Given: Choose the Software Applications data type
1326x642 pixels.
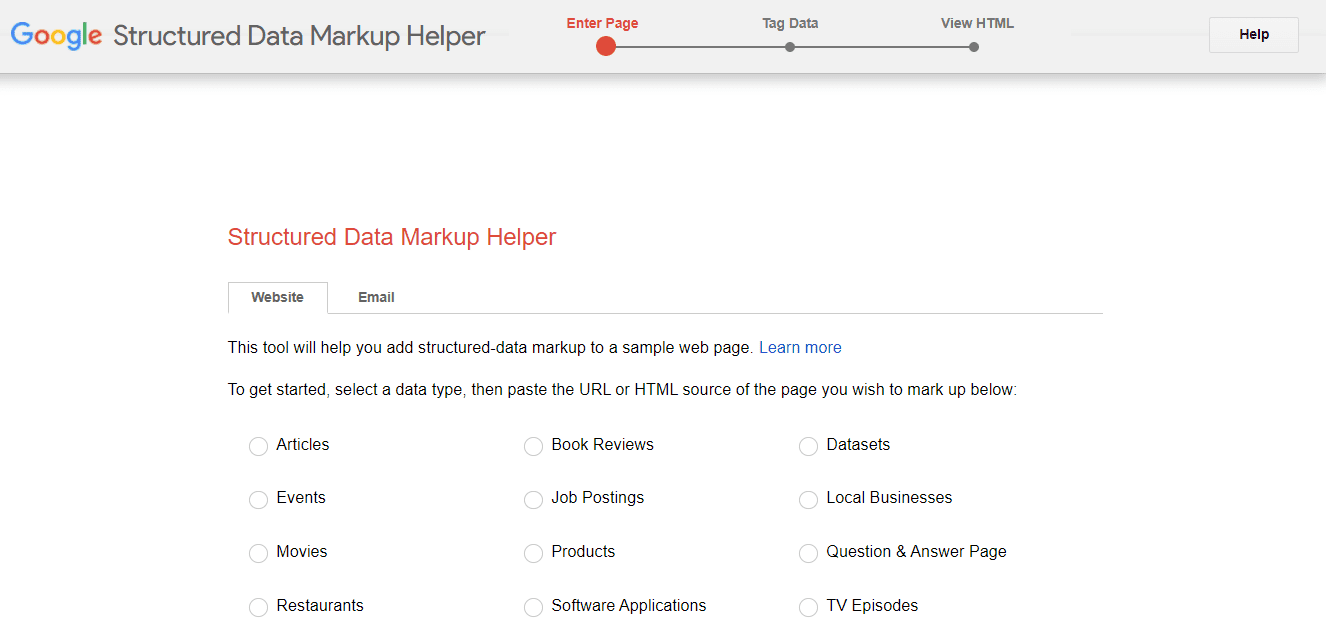Looking at the screenshot, I should 533,607.
